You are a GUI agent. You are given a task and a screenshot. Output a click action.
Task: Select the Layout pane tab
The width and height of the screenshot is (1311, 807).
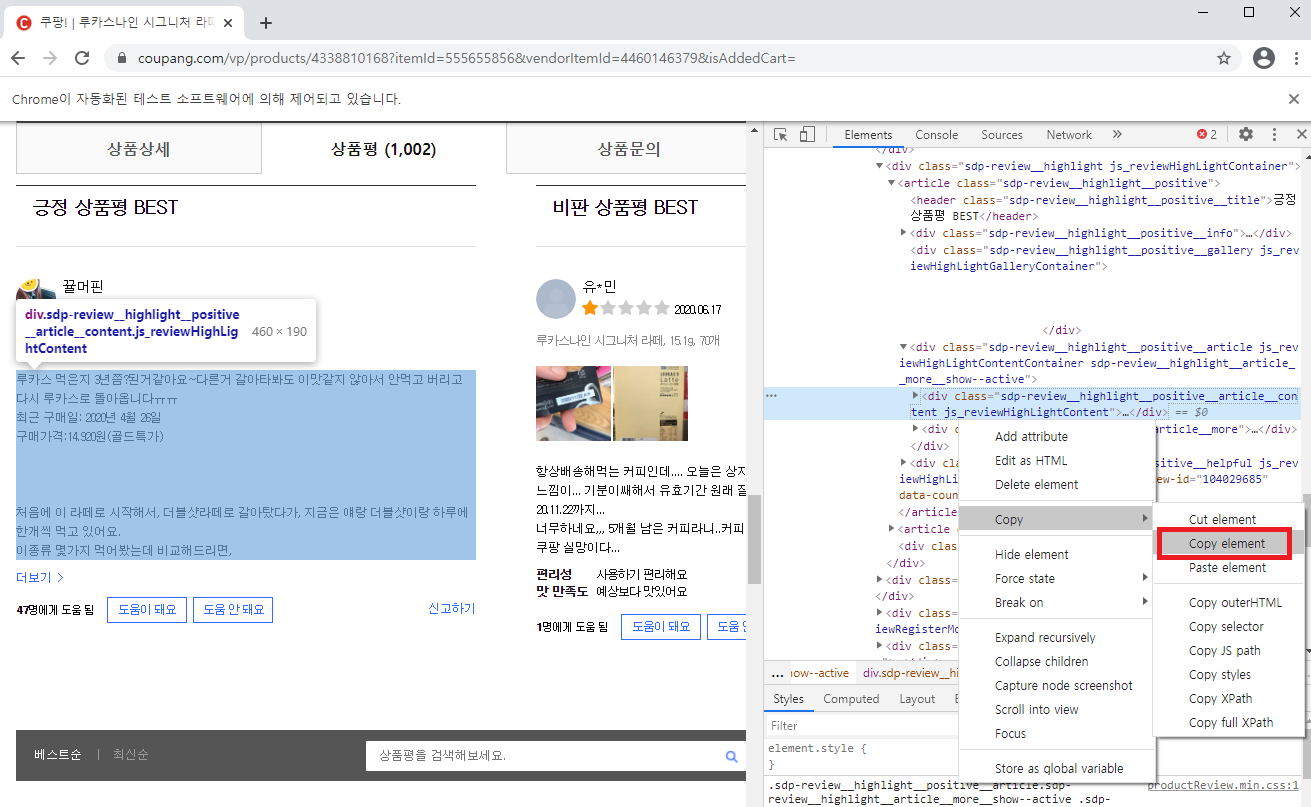coord(917,699)
